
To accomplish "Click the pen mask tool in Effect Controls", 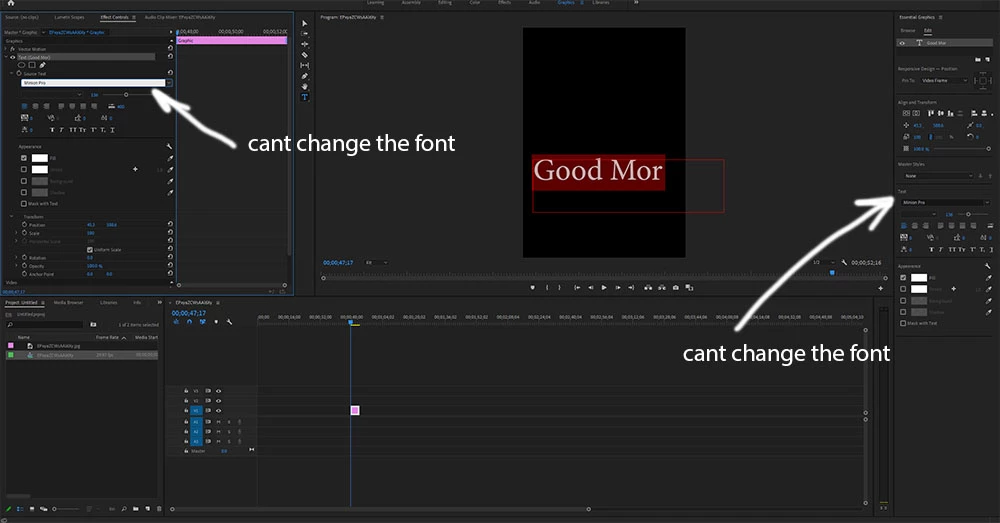I will (x=43, y=65).
